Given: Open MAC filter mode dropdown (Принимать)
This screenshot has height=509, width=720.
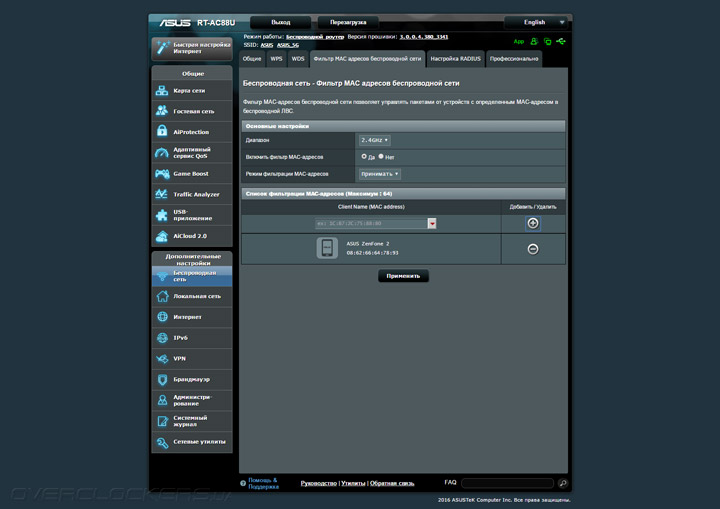Looking at the screenshot, I should [x=380, y=174].
